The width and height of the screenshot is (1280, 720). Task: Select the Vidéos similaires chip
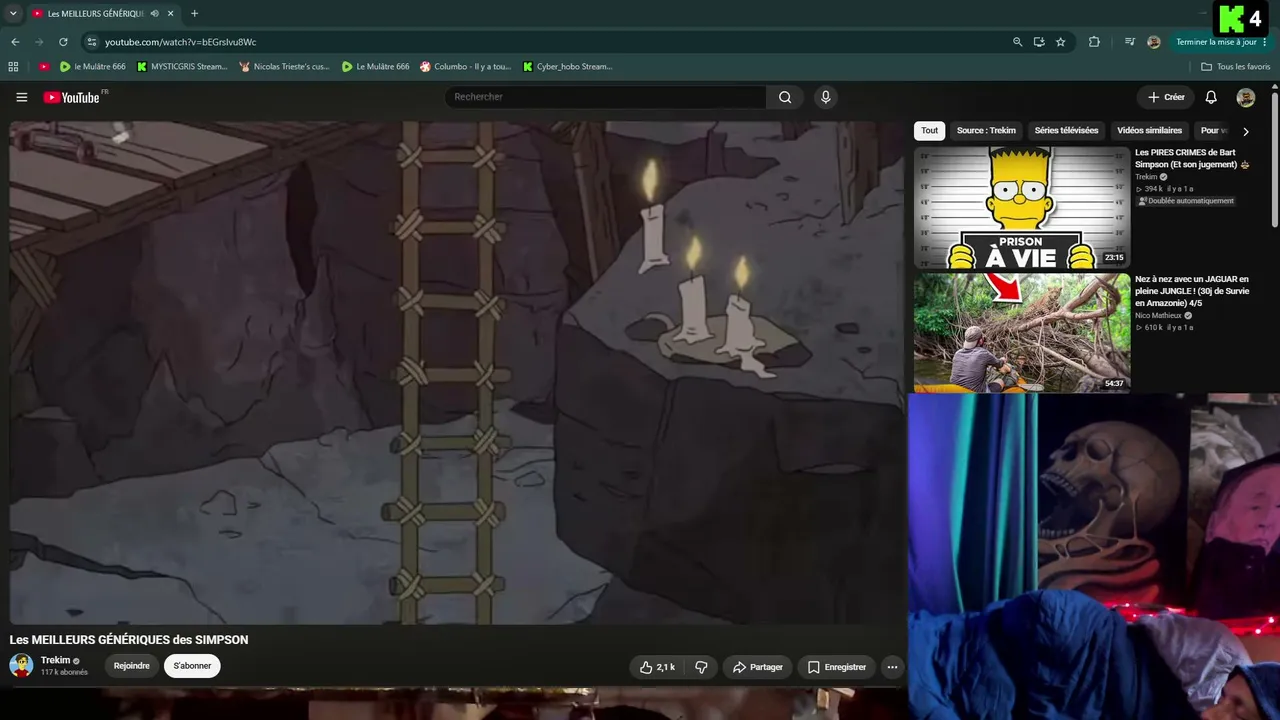pos(1149,131)
